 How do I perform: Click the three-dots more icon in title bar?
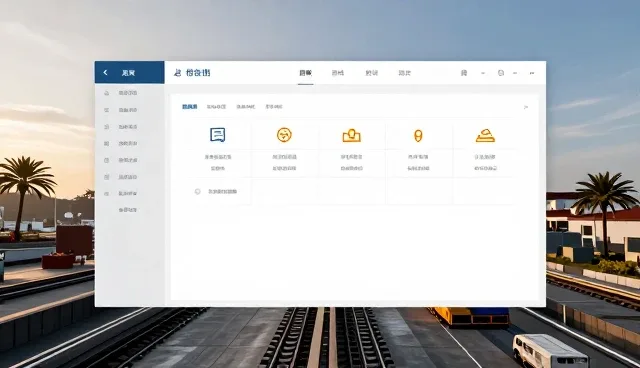click(532, 73)
